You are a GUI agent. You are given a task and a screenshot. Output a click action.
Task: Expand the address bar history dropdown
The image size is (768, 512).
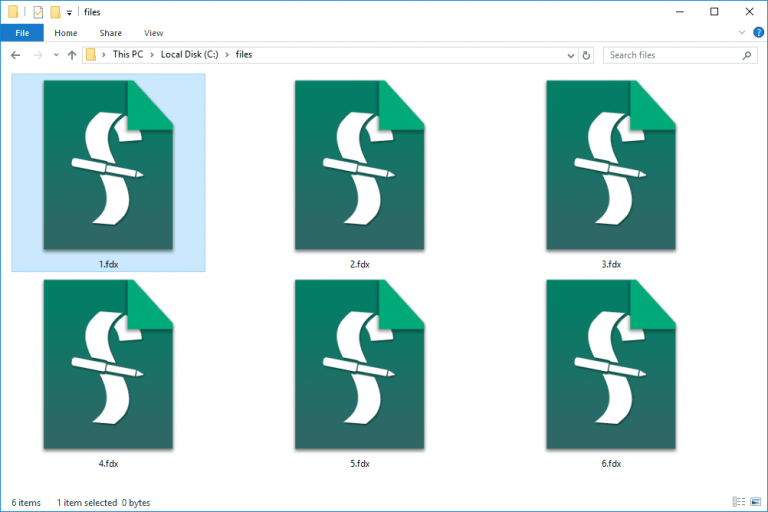click(x=571, y=55)
